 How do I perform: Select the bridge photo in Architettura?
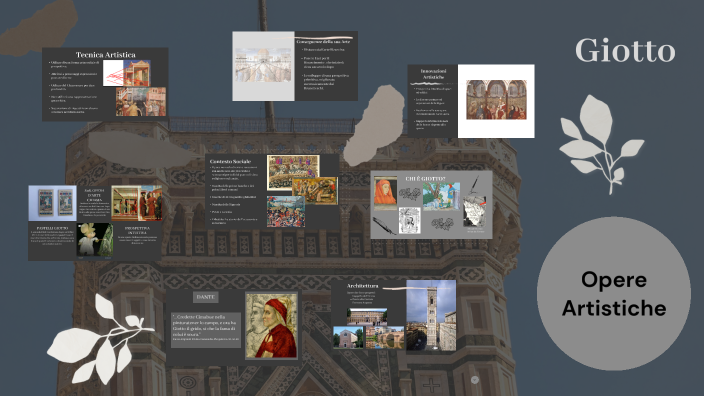click(385, 338)
